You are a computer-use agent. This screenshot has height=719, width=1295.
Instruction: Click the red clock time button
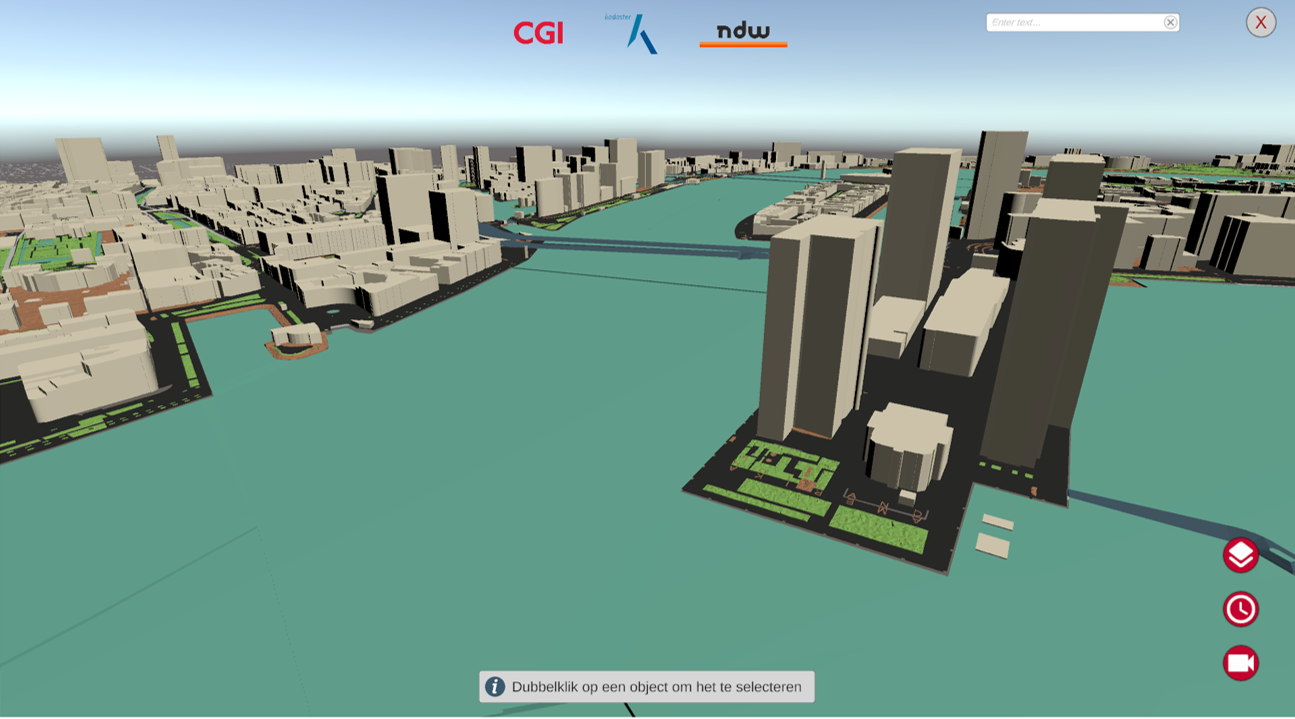1240,609
